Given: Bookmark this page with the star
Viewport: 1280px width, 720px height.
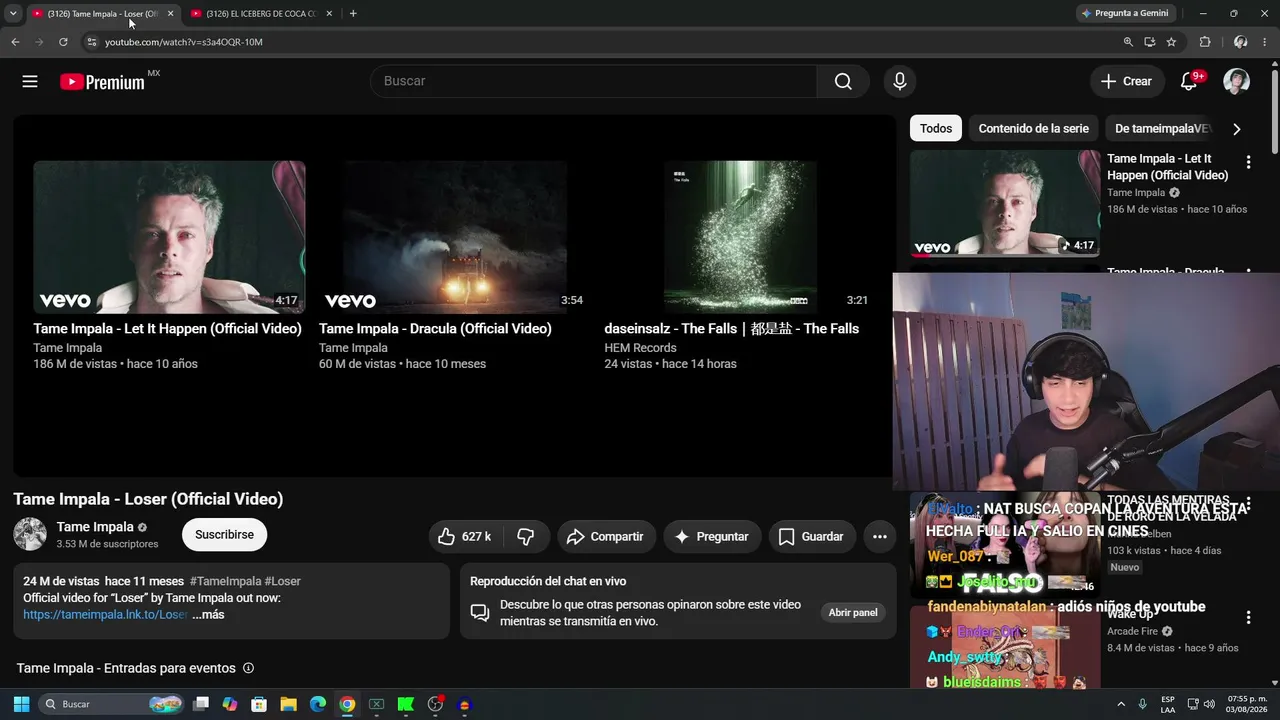Looking at the screenshot, I should click(1171, 42).
